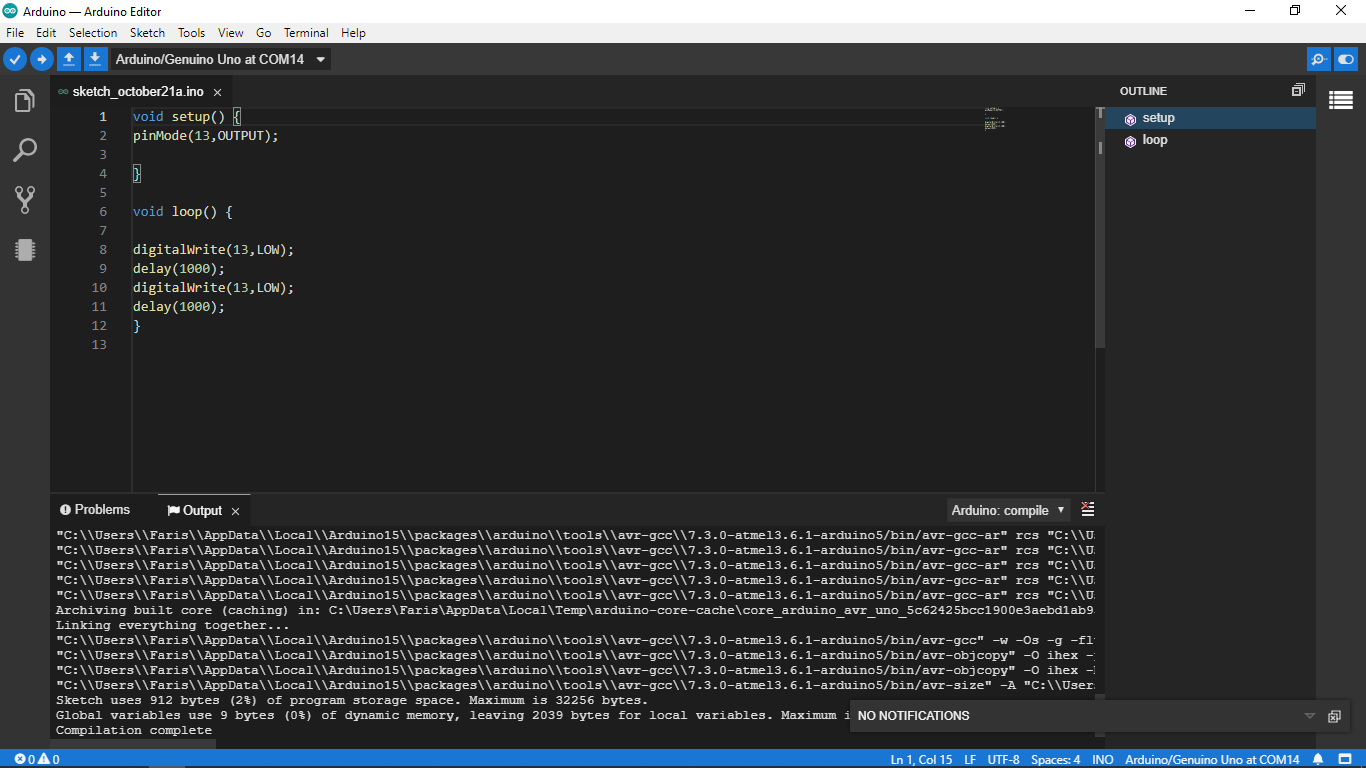This screenshot has height=768, width=1366.
Task: Open the Go menu
Action: tap(264, 33)
